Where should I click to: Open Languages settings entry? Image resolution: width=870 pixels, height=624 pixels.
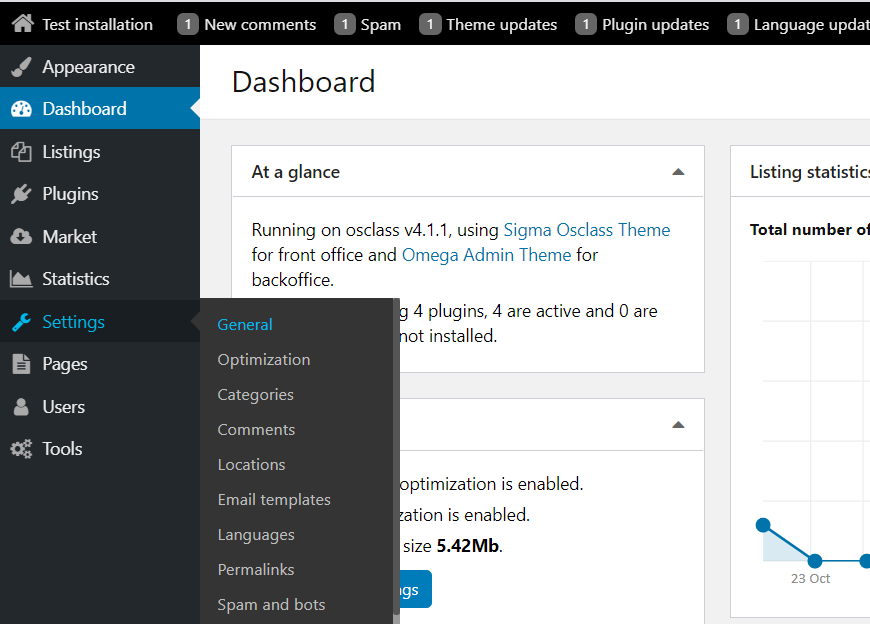click(256, 535)
